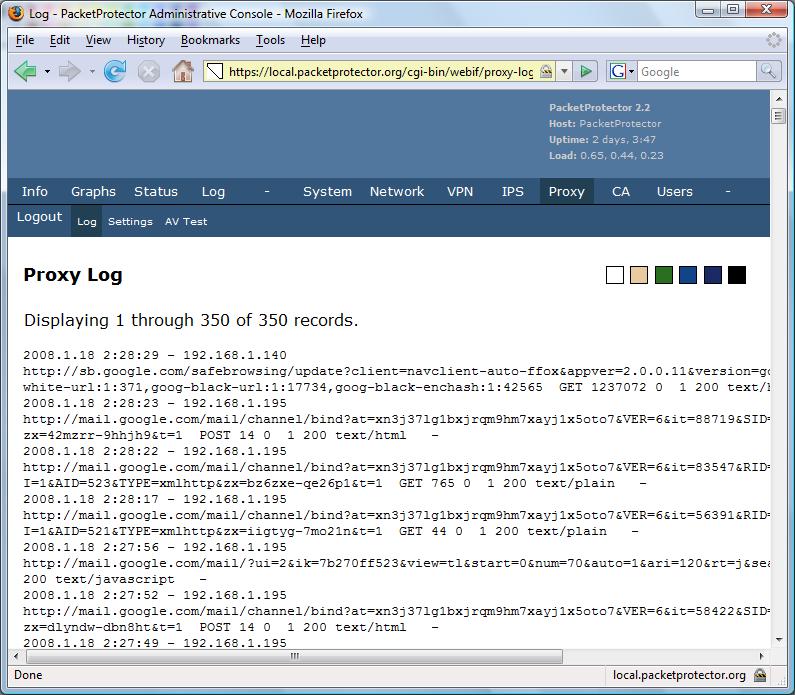Expand the address bar URL history dropdown
Screen dimensions: 795x695
click(564, 71)
